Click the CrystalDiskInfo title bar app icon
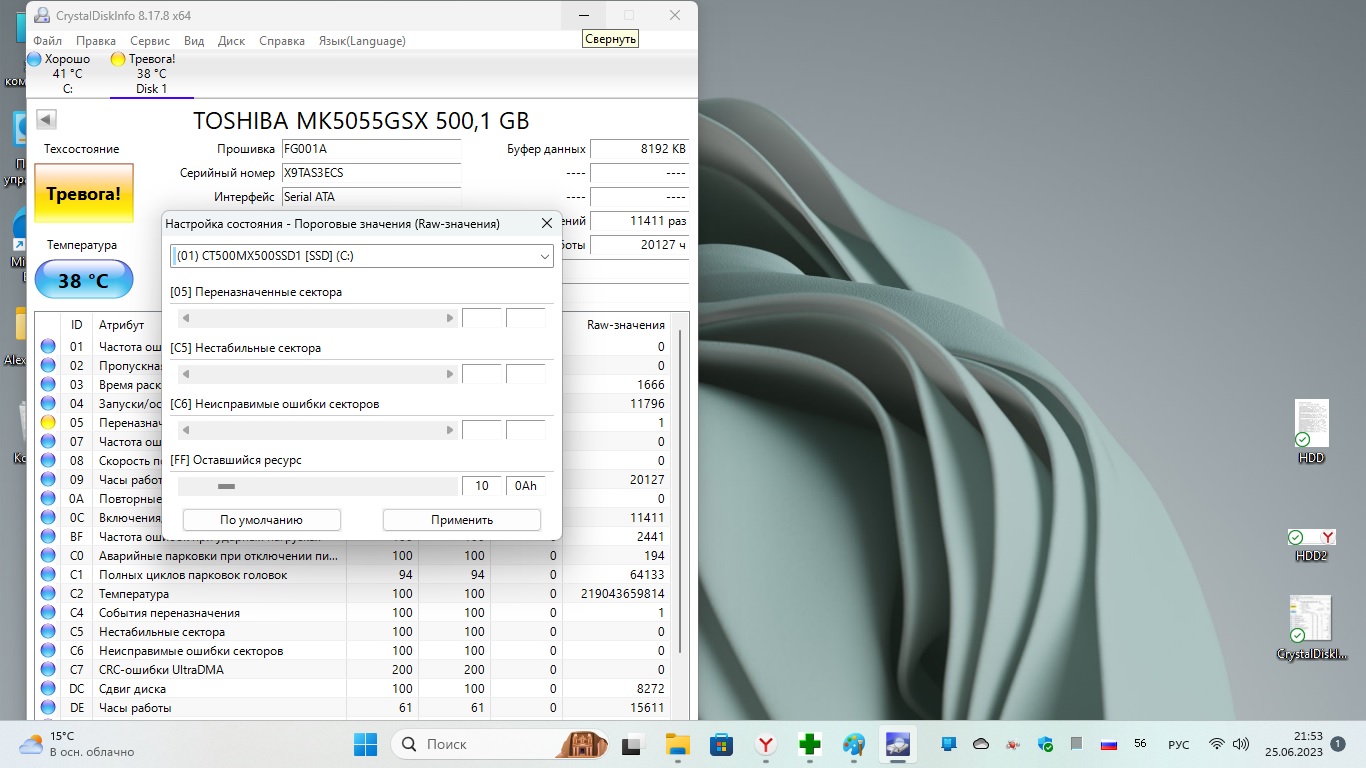 [x=40, y=15]
